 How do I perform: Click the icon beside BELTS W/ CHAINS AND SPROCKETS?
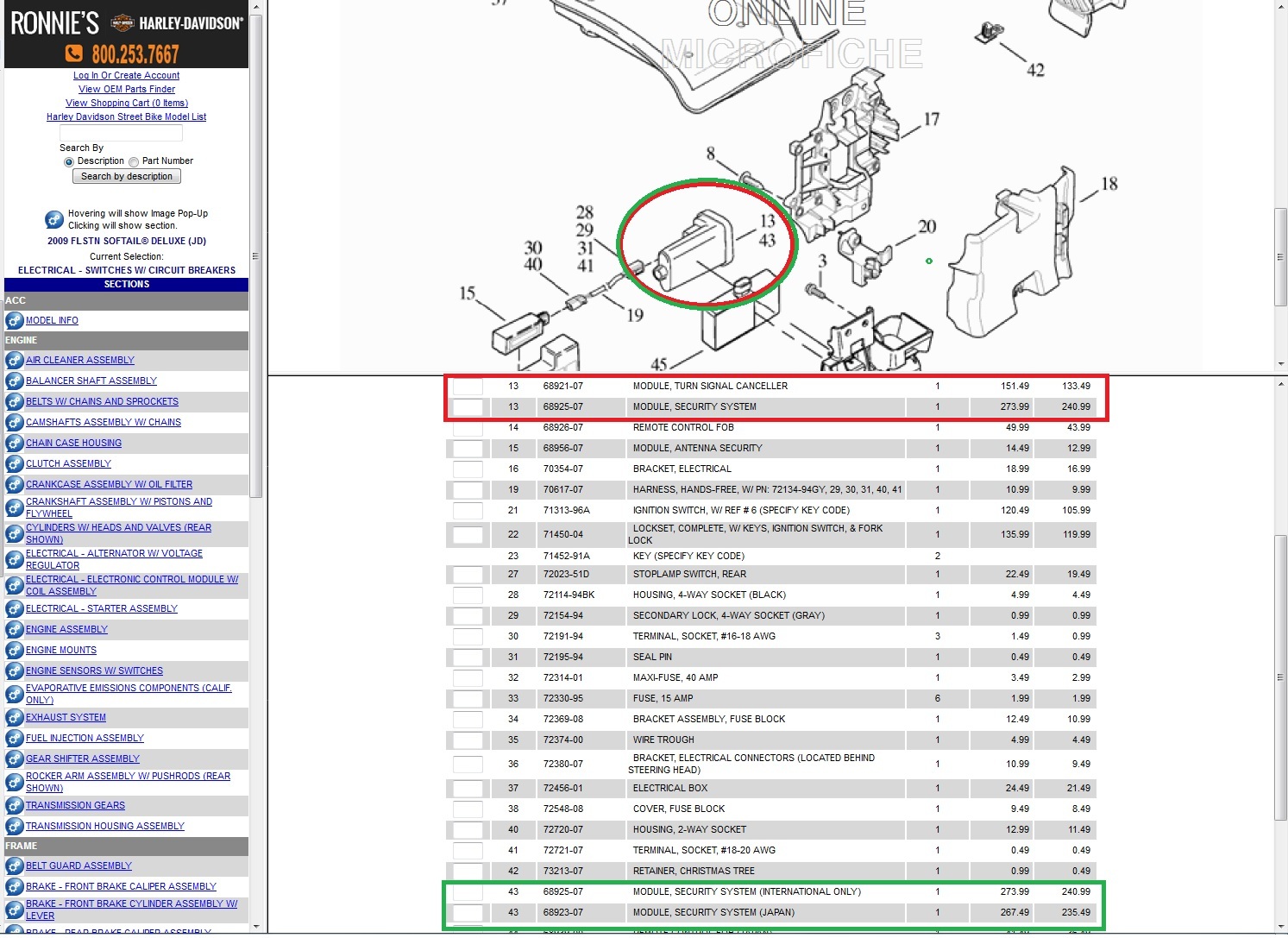[x=15, y=401]
